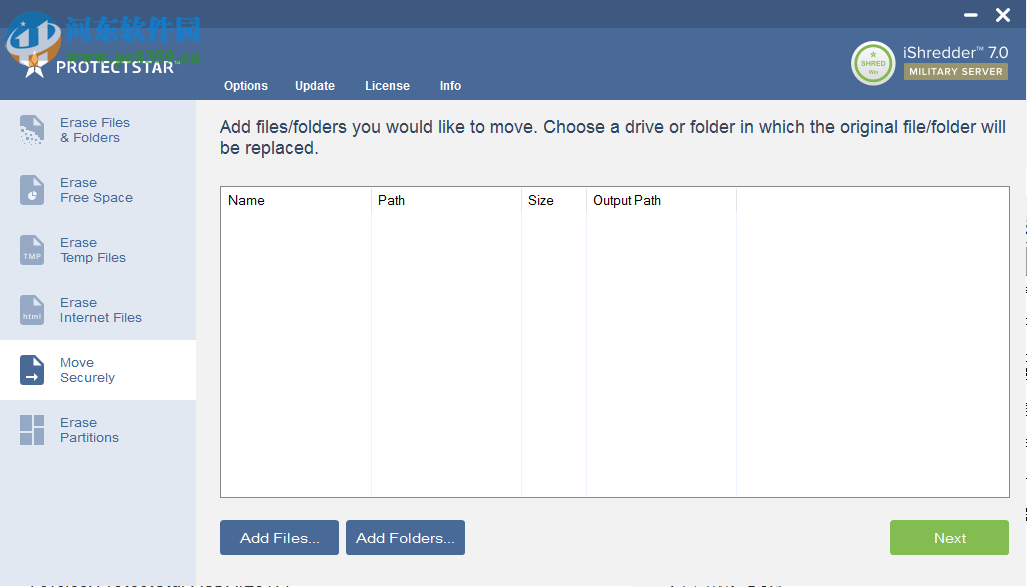Open the Options menu

coord(246,86)
